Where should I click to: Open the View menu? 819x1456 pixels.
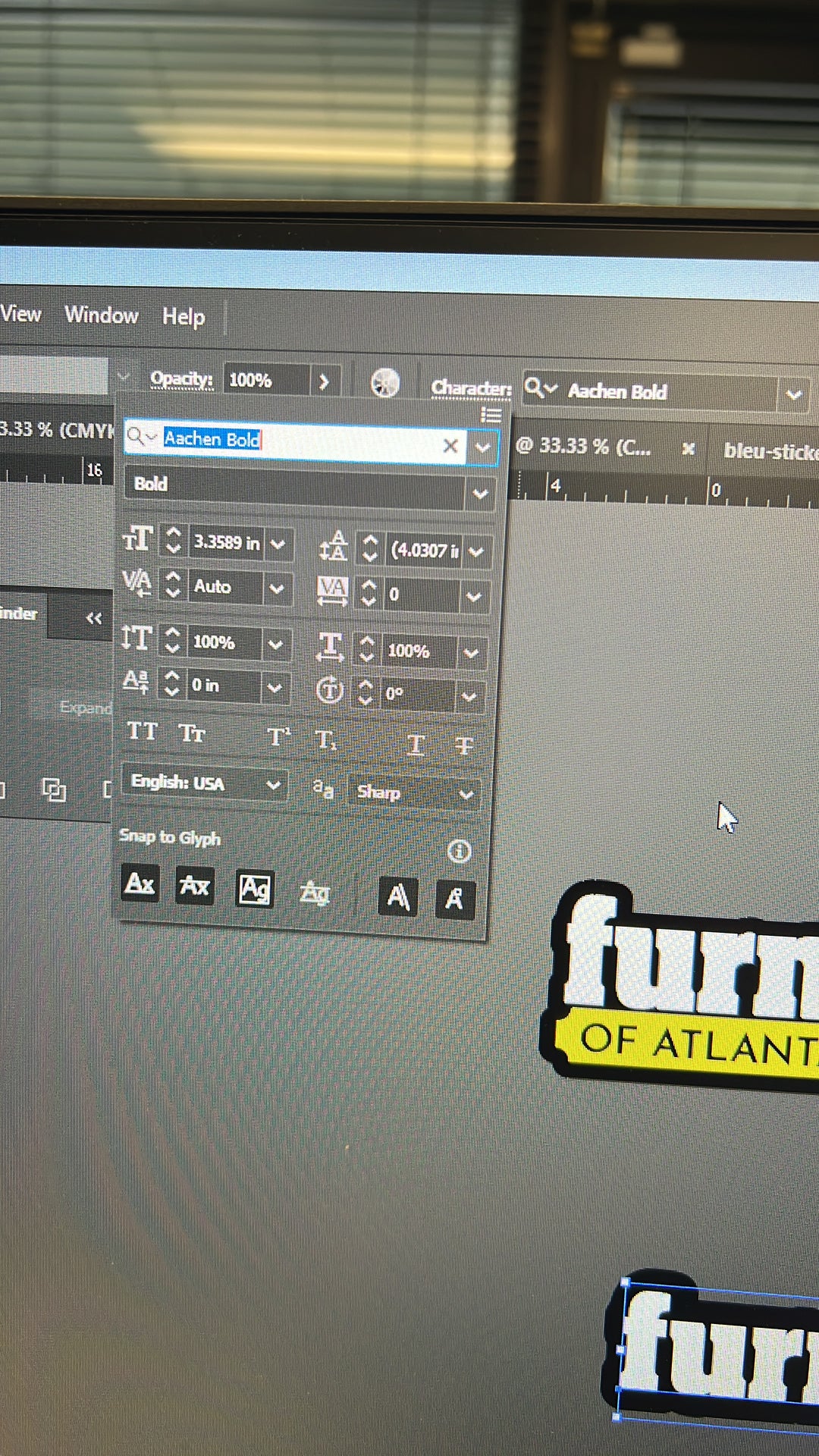tap(20, 313)
